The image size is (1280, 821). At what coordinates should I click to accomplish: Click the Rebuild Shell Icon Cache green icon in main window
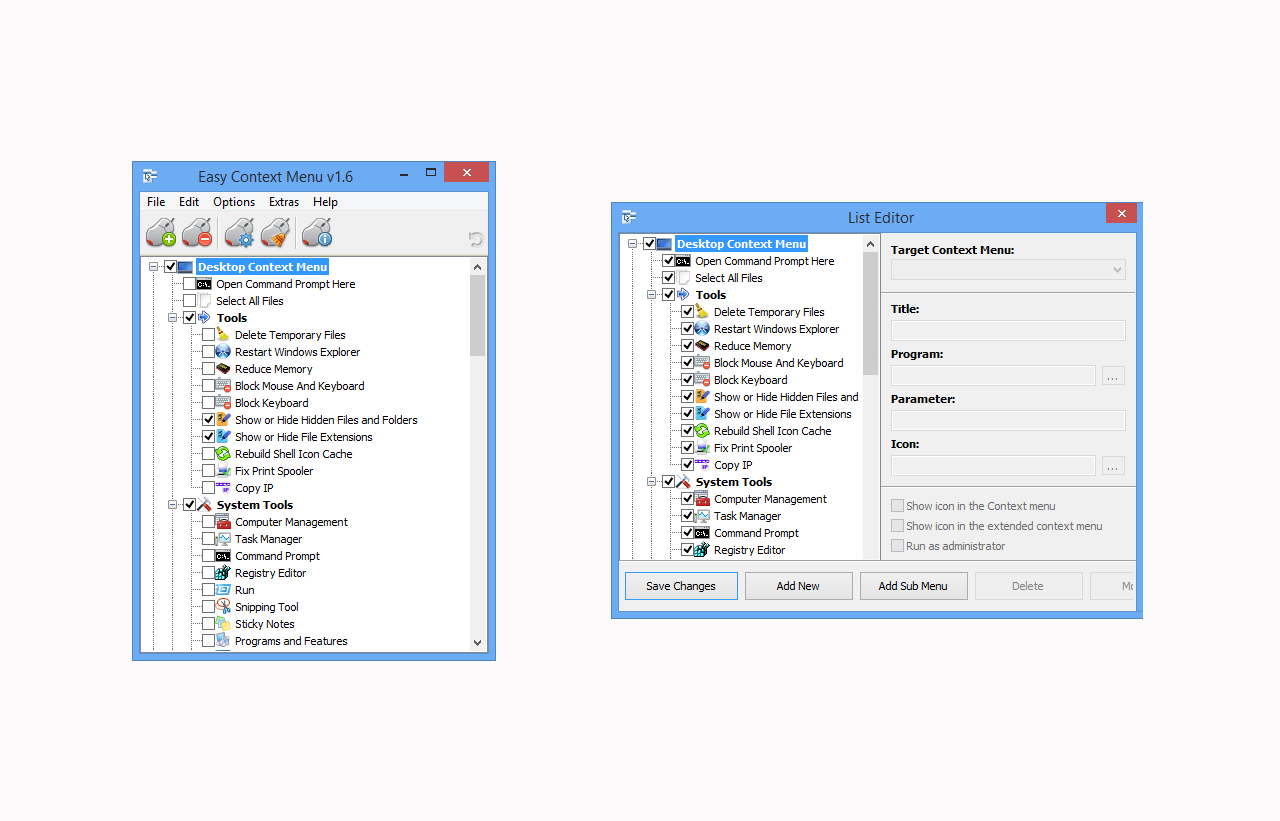[223, 454]
